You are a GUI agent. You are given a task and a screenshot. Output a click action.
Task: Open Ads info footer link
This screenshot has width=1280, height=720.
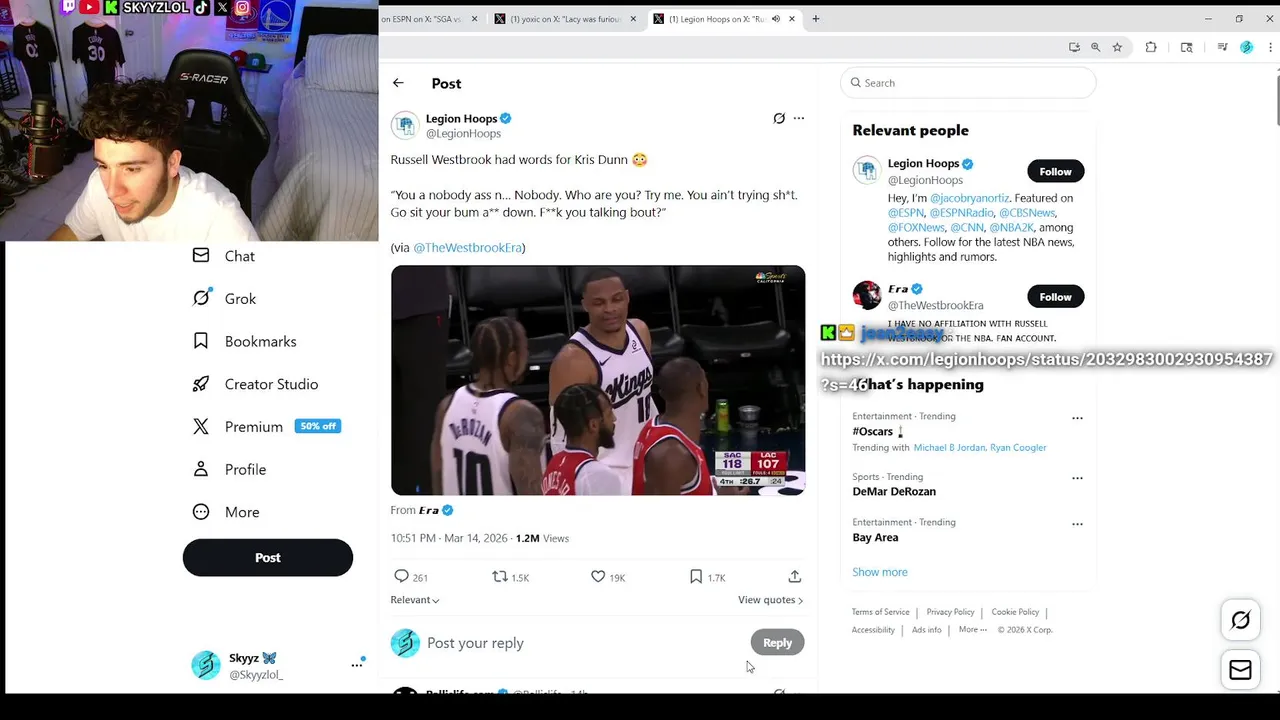tap(927, 630)
